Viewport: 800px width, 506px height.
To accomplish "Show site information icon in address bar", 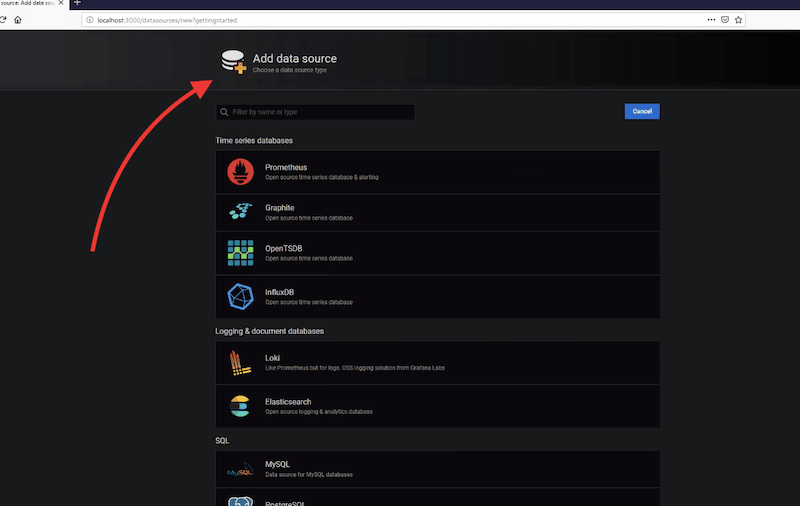I will tap(90, 20).
